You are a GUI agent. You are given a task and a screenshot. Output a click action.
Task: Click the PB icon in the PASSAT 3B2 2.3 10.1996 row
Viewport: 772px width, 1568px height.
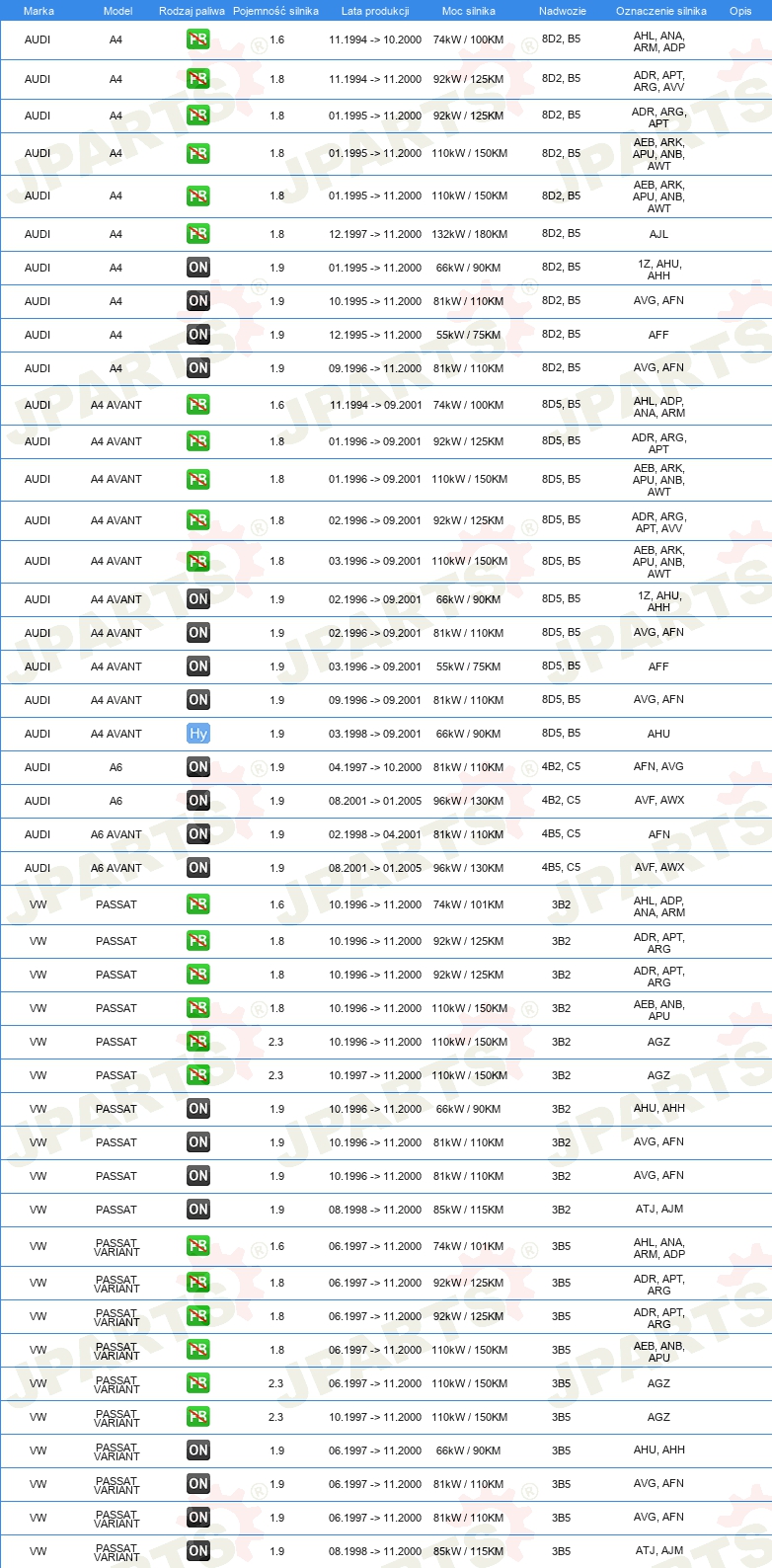(x=198, y=1042)
